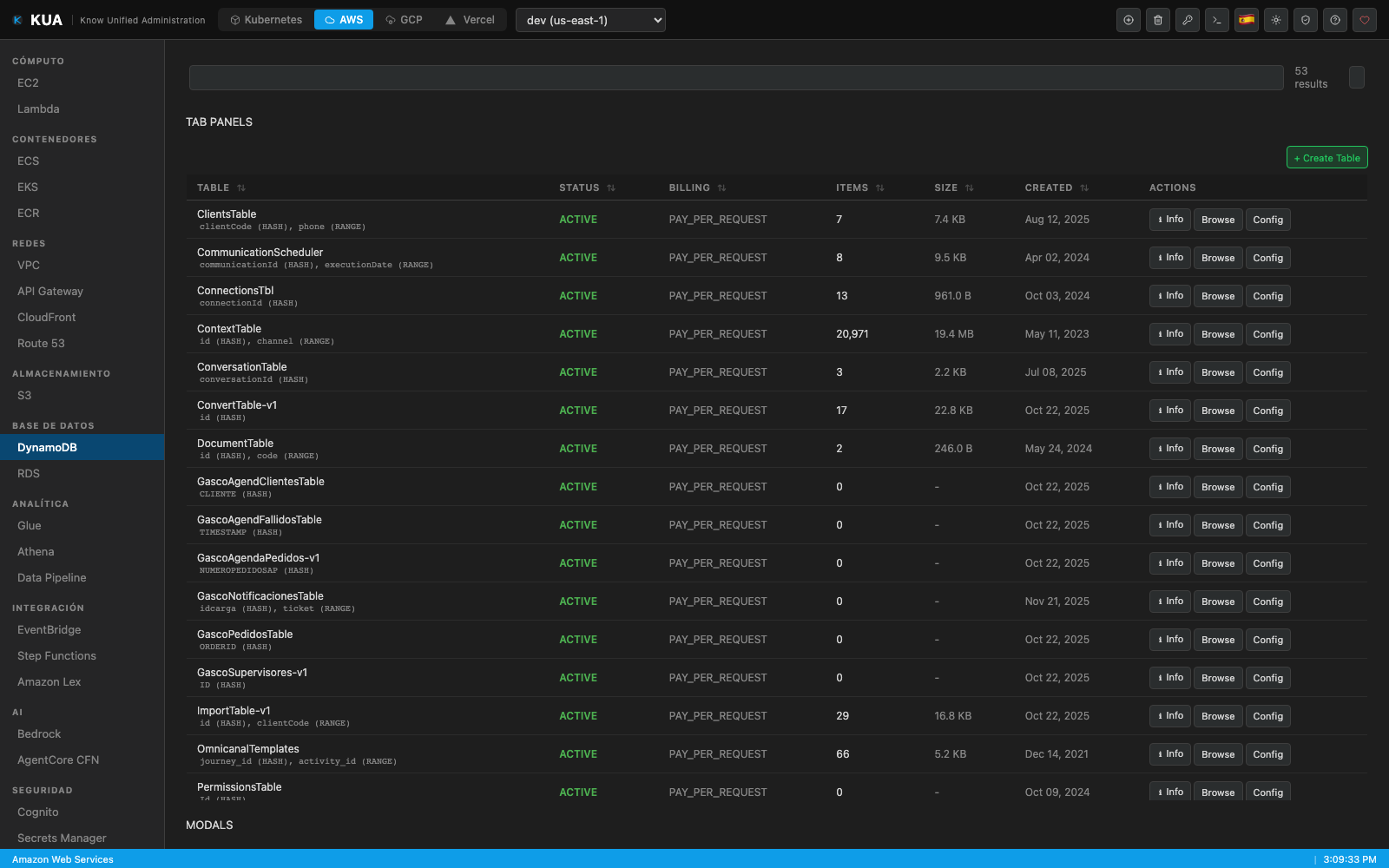Switch to the GCP provider tab
1389x868 pixels.
pos(404,20)
